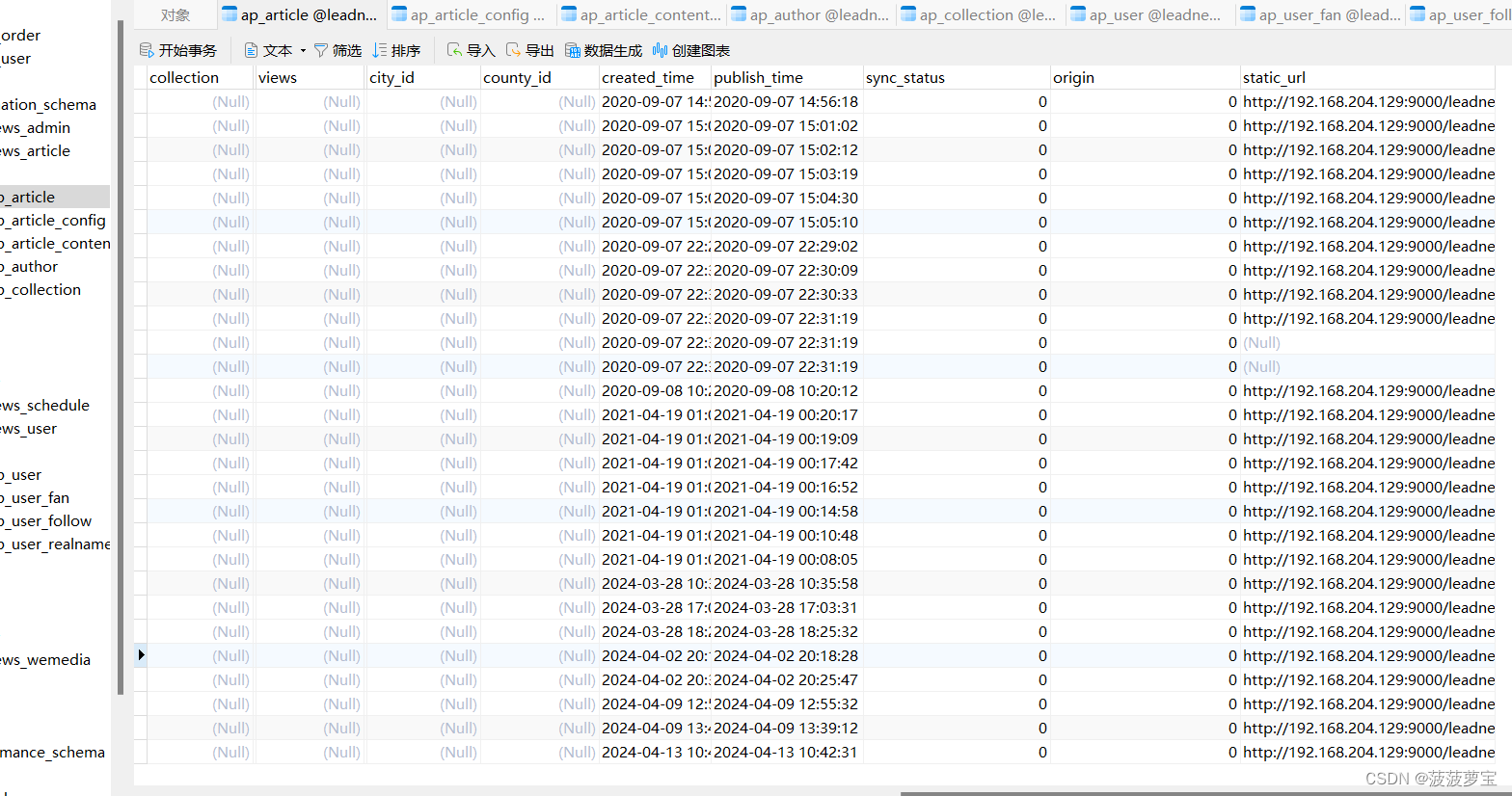Click the origin column header
This screenshot has width=1512, height=796.
point(1145,77)
